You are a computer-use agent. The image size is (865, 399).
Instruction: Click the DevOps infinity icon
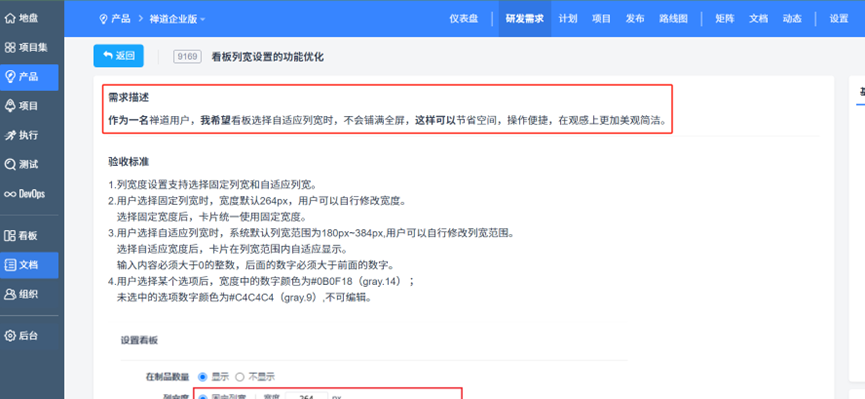[x=10, y=194]
